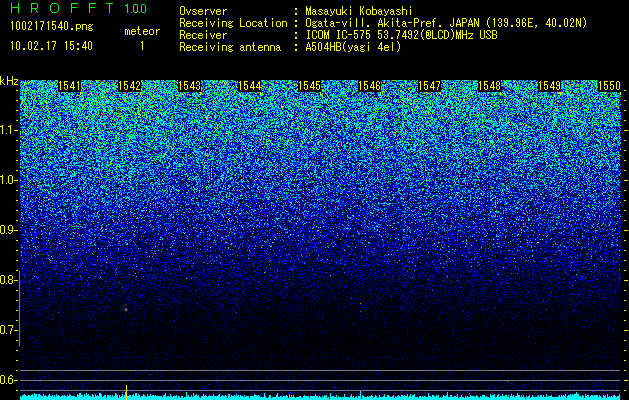Click the 1543 time marker label

(x=189, y=86)
